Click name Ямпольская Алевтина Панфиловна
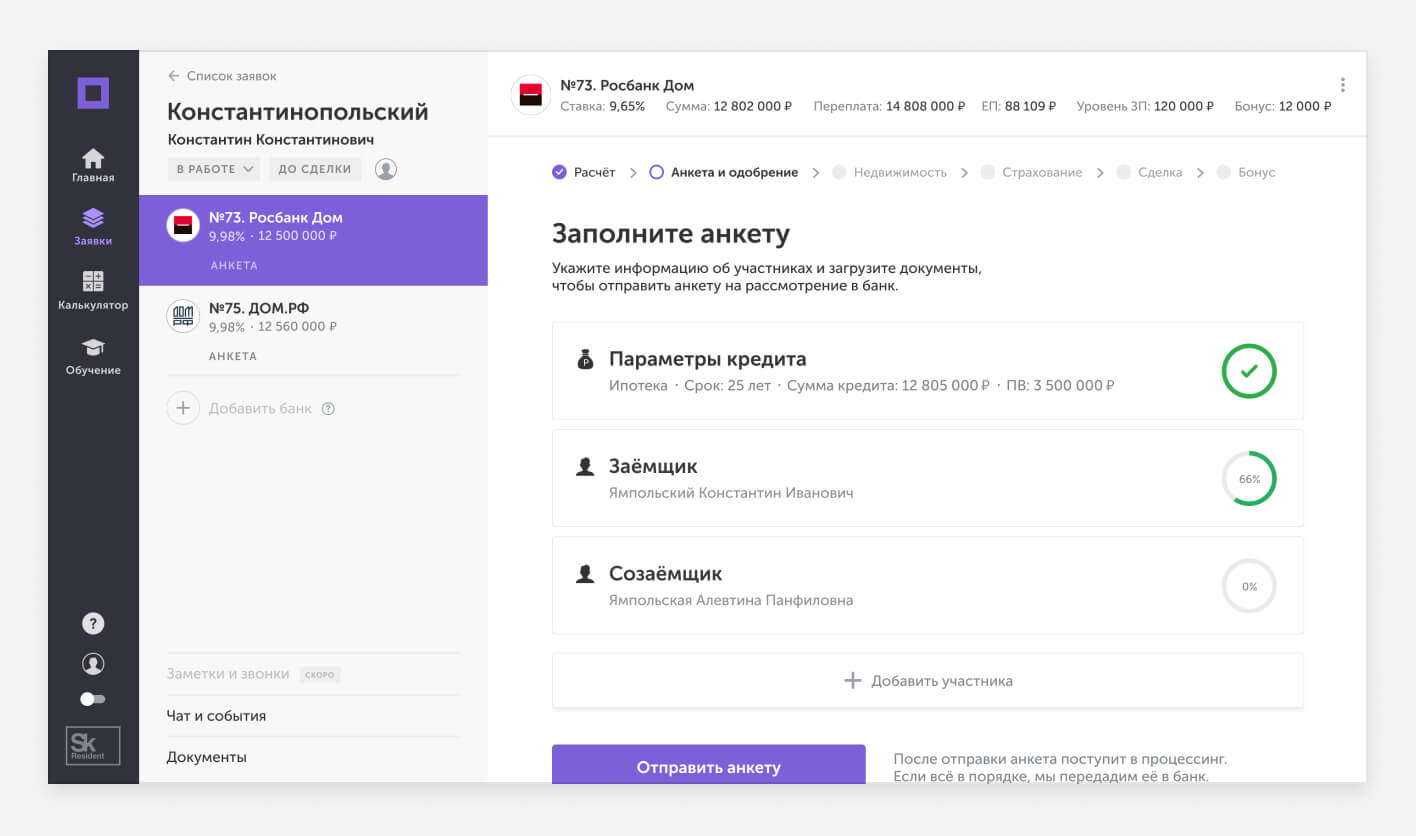Image resolution: width=1416 pixels, height=836 pixels. click(x=731, y=600)
